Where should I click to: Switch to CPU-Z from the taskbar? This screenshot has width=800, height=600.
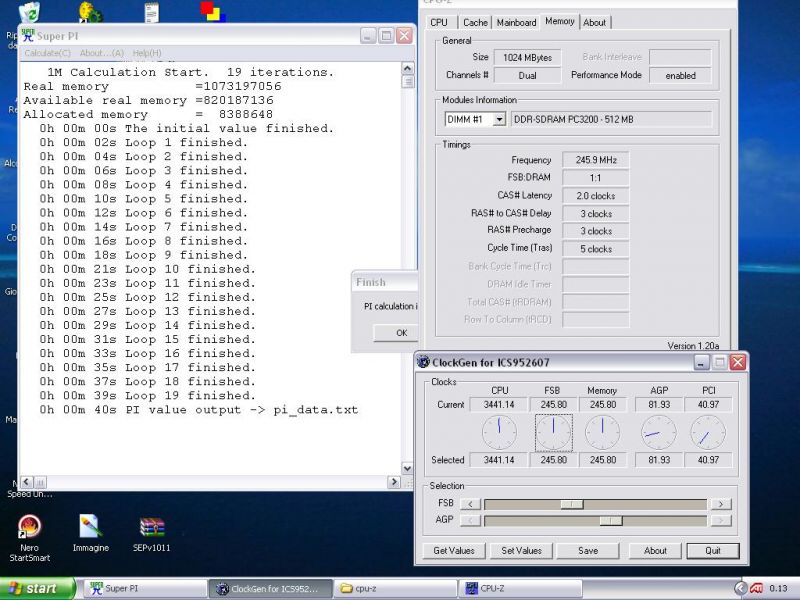pos(520,588)
